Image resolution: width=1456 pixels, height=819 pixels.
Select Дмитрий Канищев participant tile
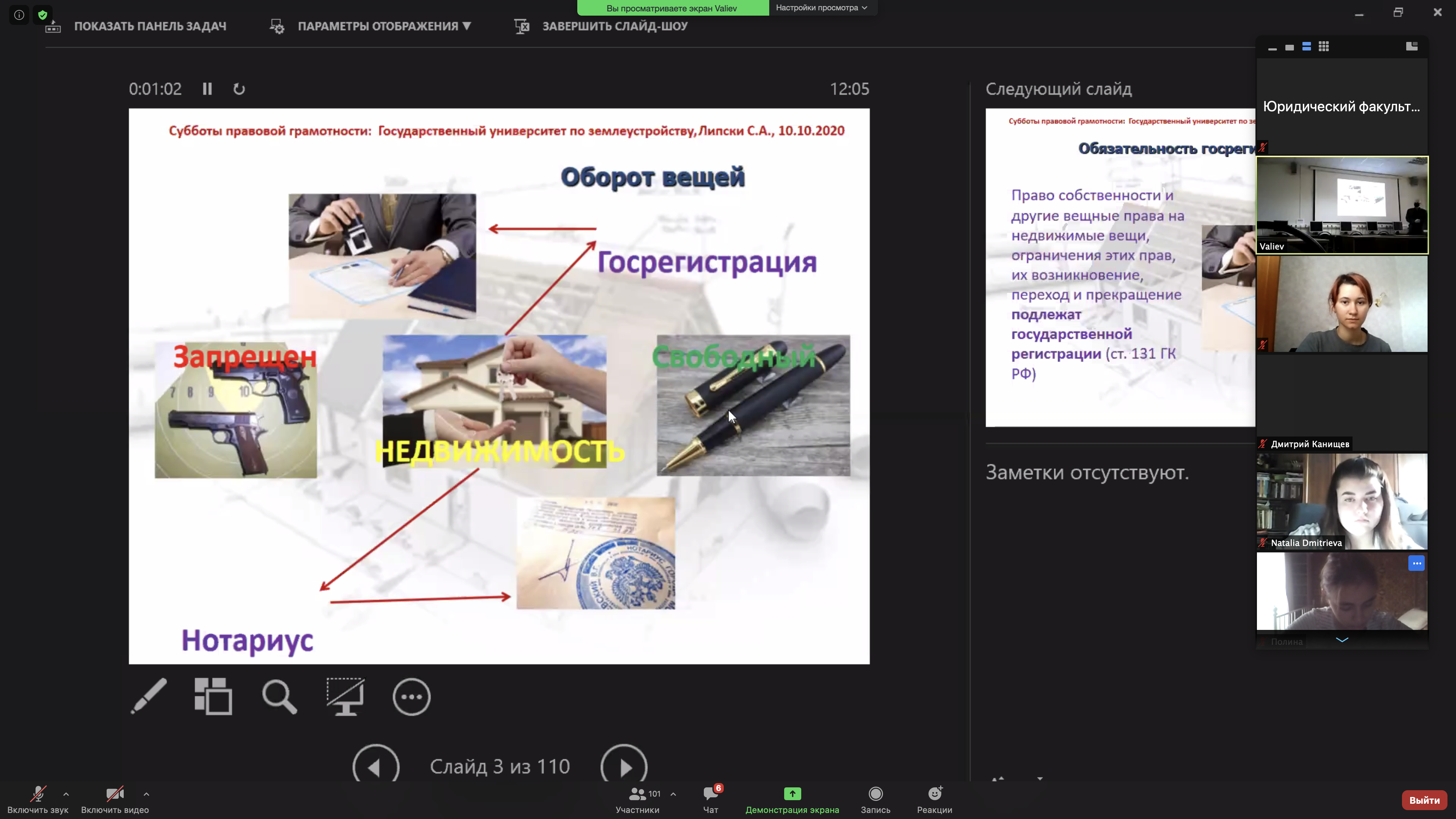click(1342, 402)
